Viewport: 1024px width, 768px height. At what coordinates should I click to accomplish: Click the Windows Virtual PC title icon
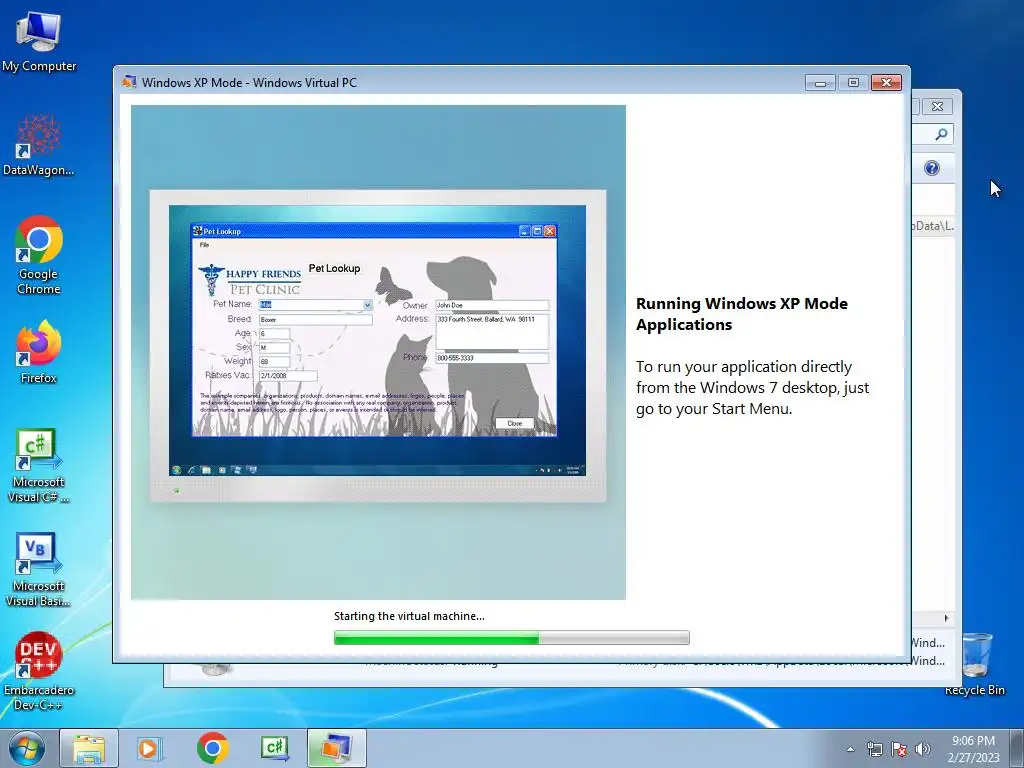click(129, 82)
